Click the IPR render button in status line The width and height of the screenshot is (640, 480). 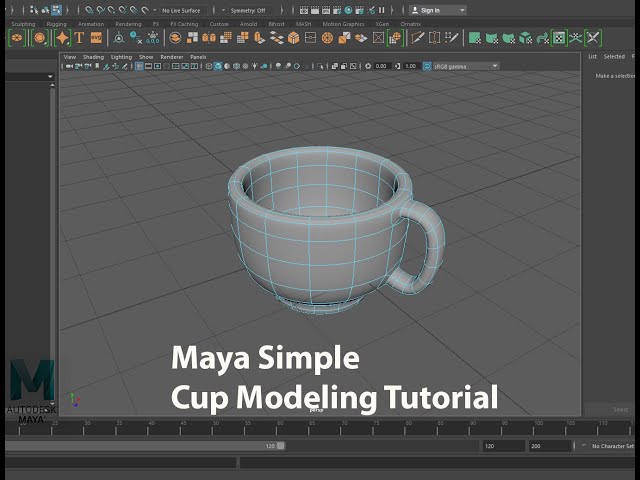(x=326, y=10)
